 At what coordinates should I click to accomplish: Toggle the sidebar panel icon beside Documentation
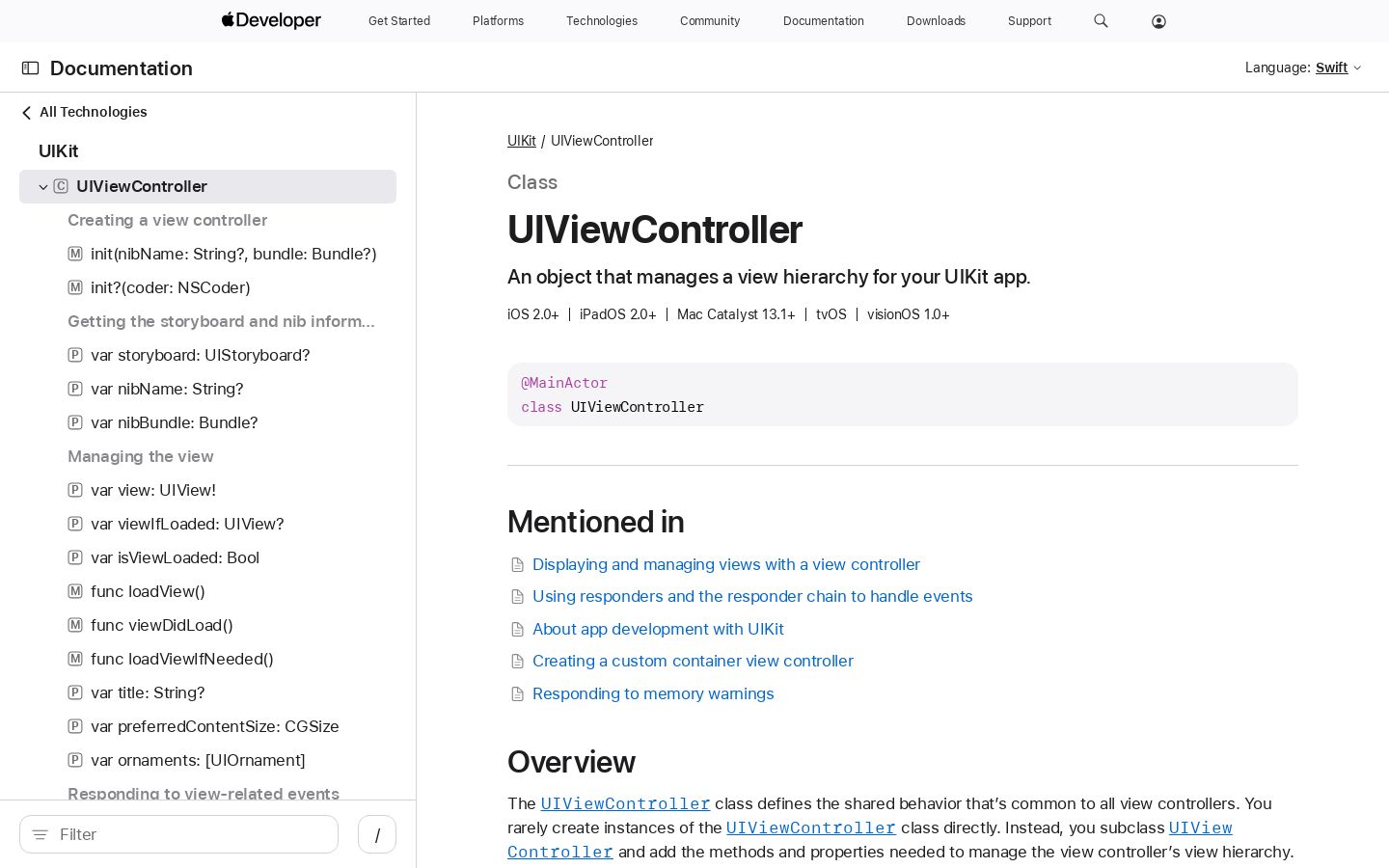point(30,68)
